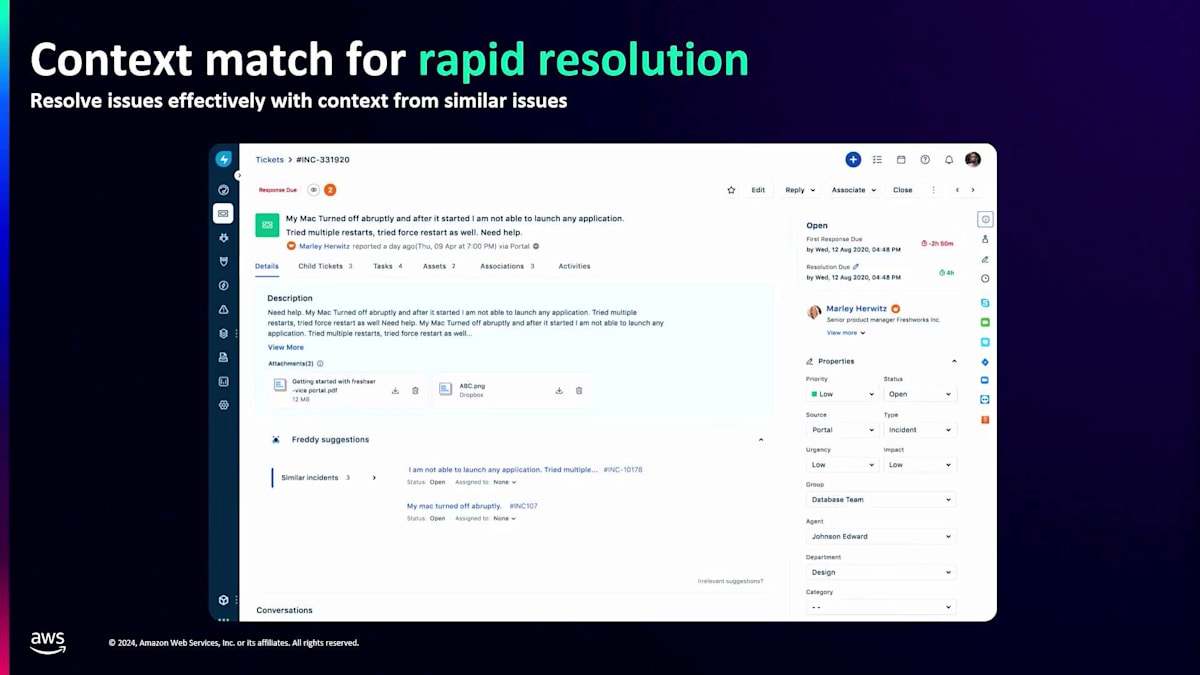Click View More in Description
The width and height of the screenshot is (1200, 675).
point(286,348)
